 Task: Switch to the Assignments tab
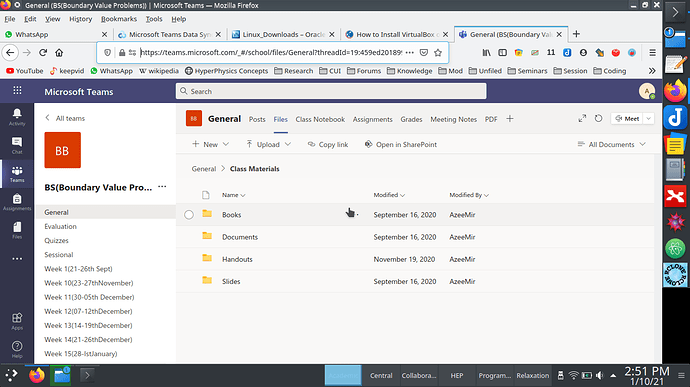[373, 119]
